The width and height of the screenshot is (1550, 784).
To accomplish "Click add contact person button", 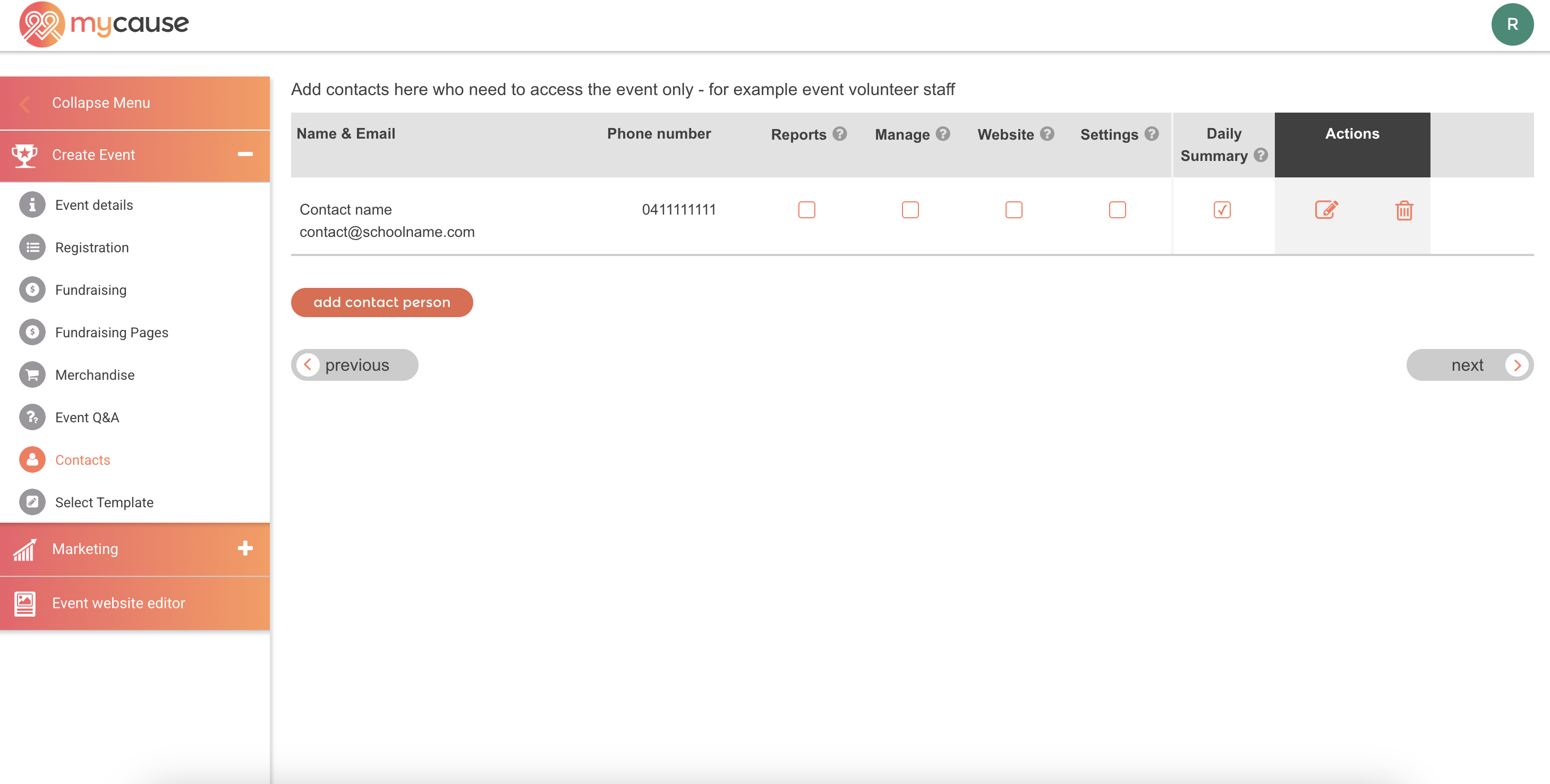I will click(x=381, y=302).
